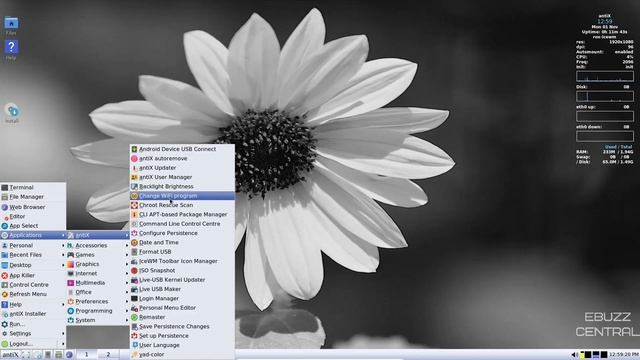Expand the Accessories category
Viewport: 640px width, 360px height.
(98, 245)
